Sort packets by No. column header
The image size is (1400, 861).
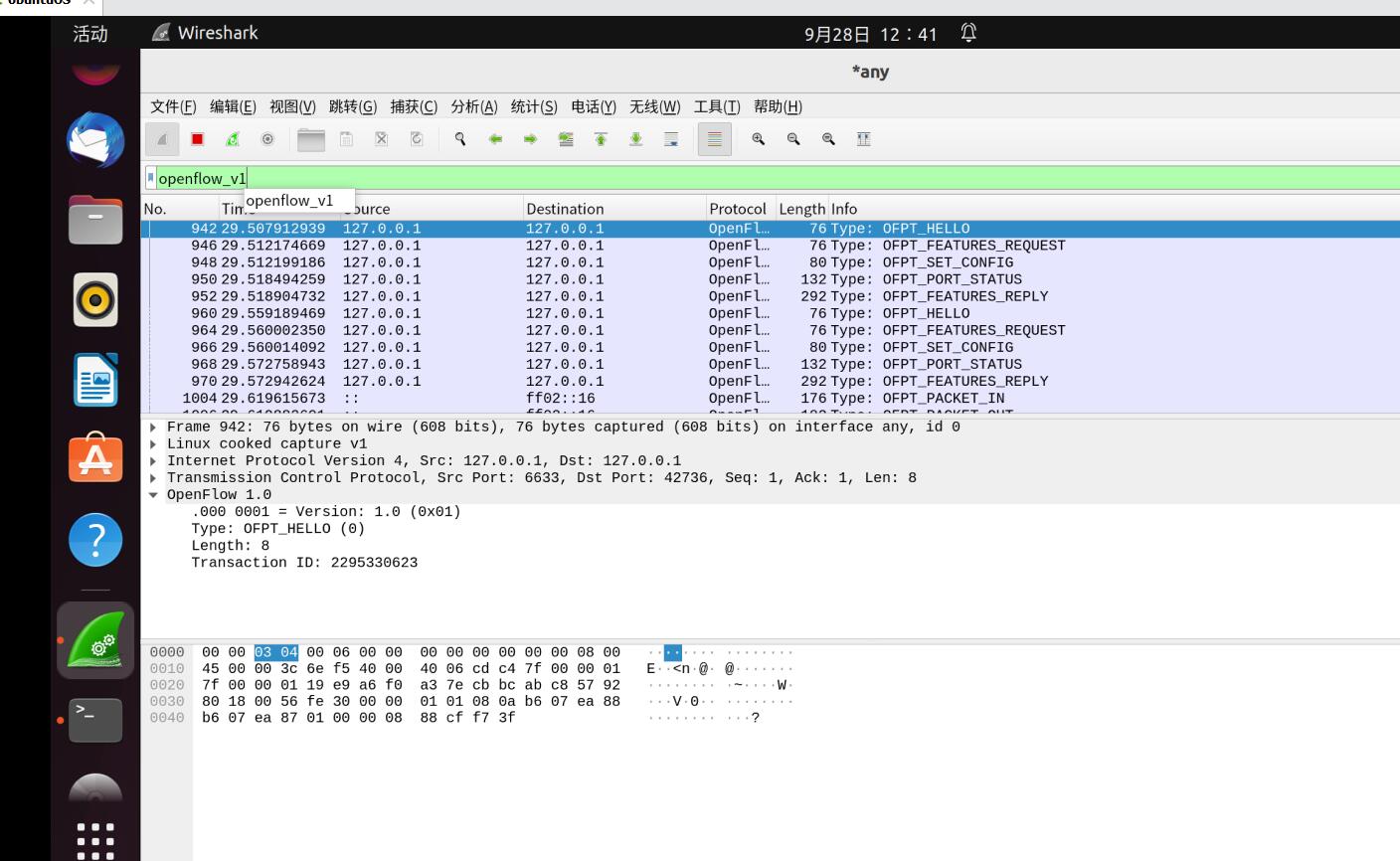pyautogui.click(x=180, y=209)
